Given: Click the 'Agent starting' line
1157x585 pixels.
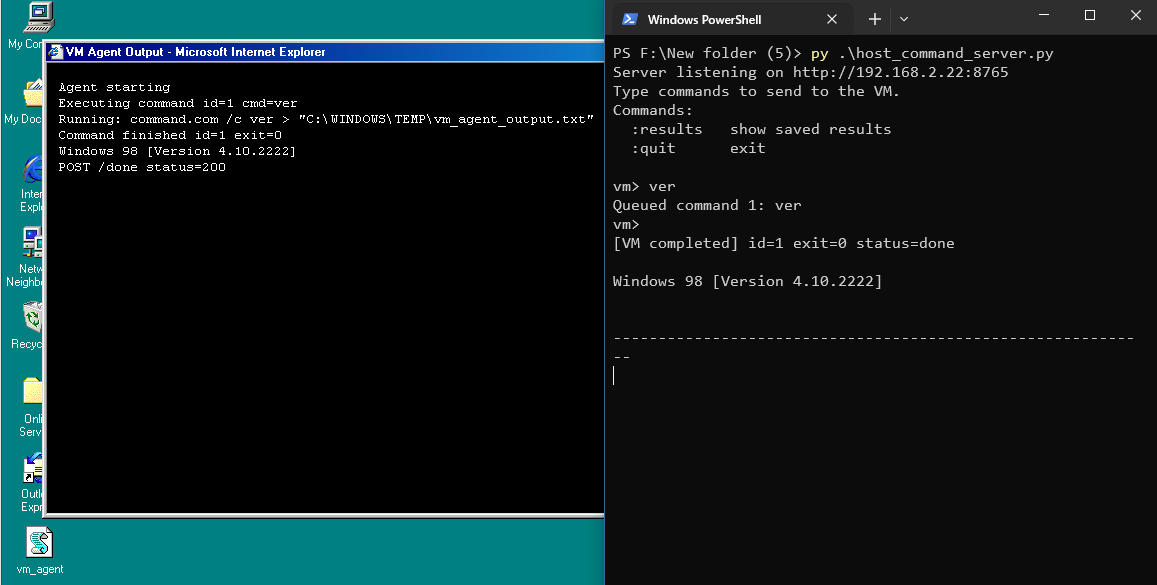Looking at the screenshot, I should pos(114,87).
